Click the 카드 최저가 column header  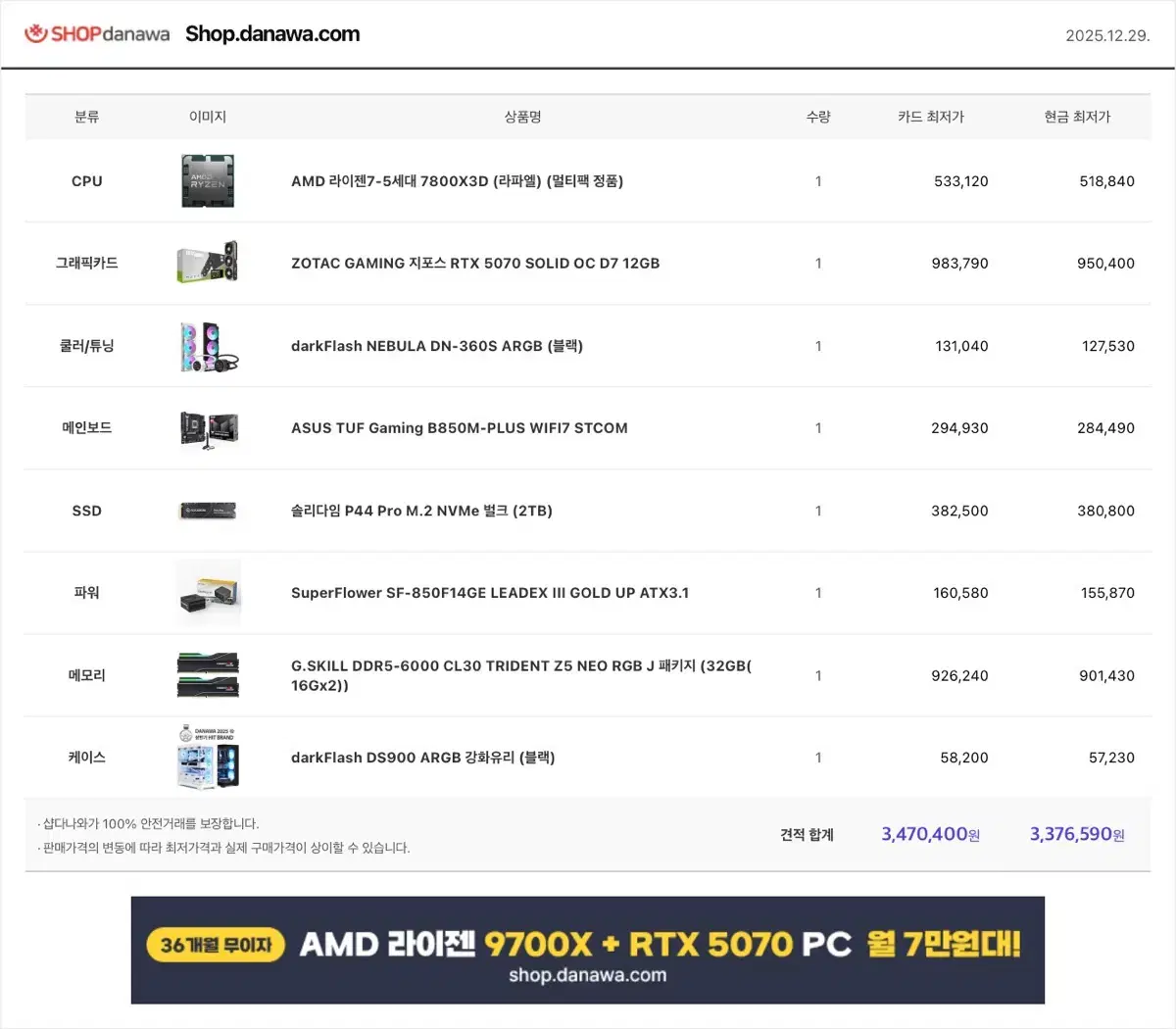click(x=931, y=117)
